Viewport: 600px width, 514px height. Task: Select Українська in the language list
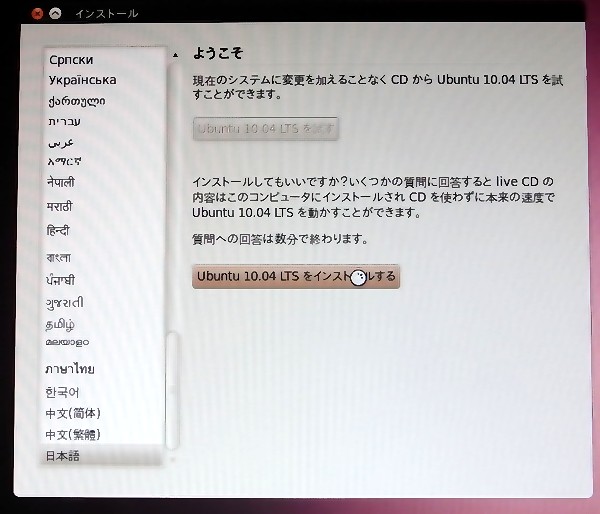82,80
